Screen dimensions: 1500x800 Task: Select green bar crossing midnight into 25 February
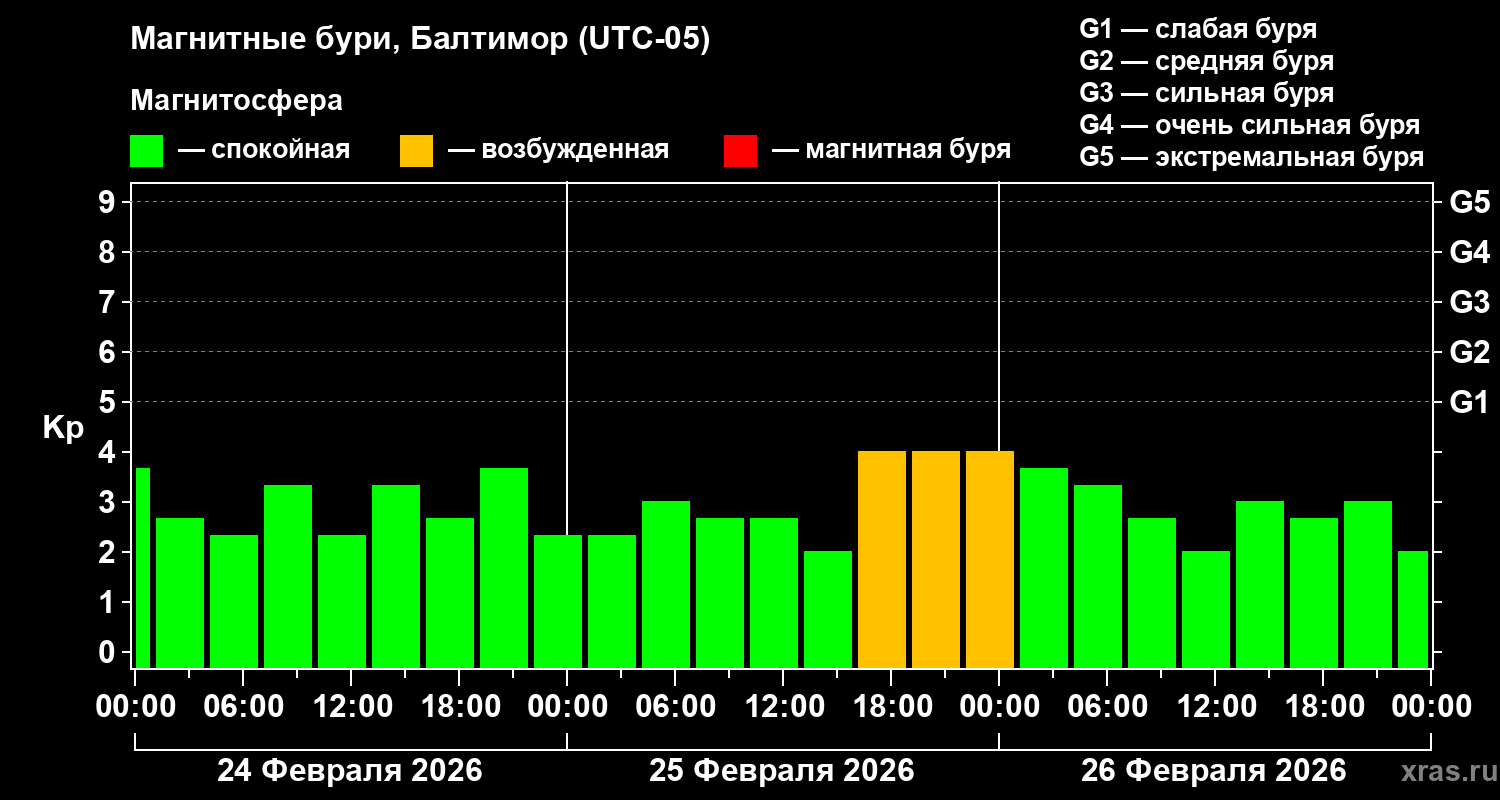pyautogui.click(x=558, y=601)
